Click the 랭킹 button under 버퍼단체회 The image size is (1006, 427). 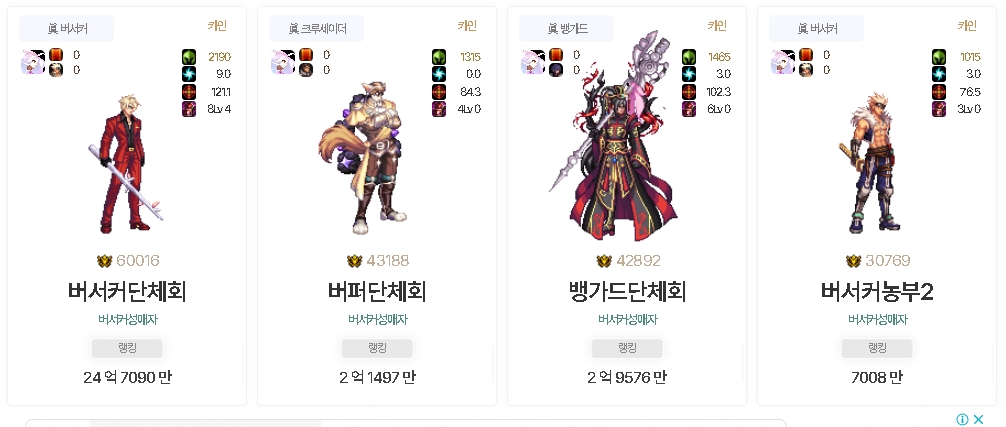[x=377, y=348]
